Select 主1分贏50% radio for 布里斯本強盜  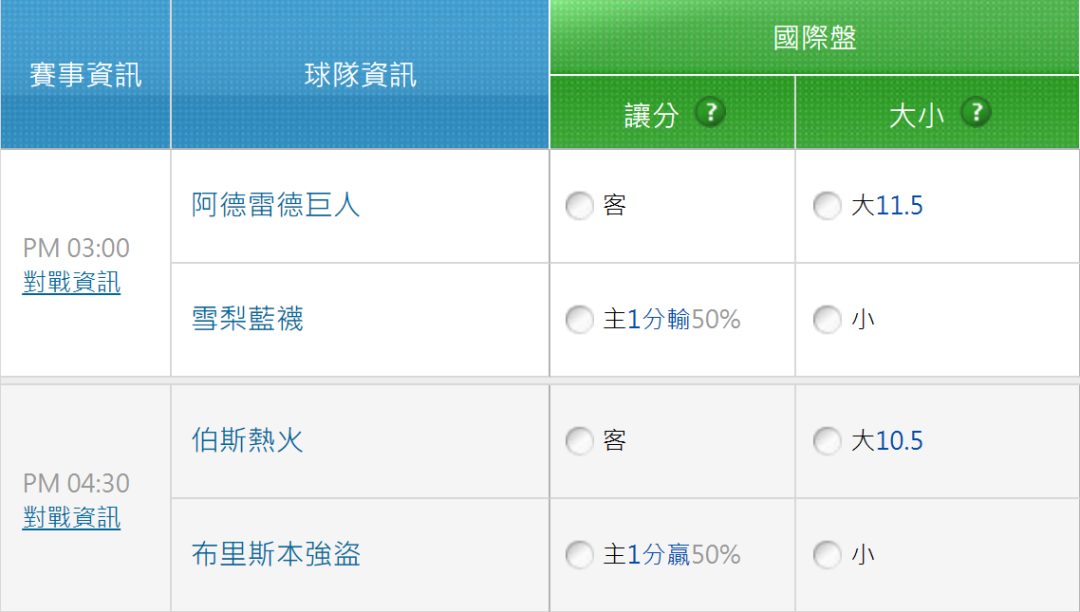point(579,555)
